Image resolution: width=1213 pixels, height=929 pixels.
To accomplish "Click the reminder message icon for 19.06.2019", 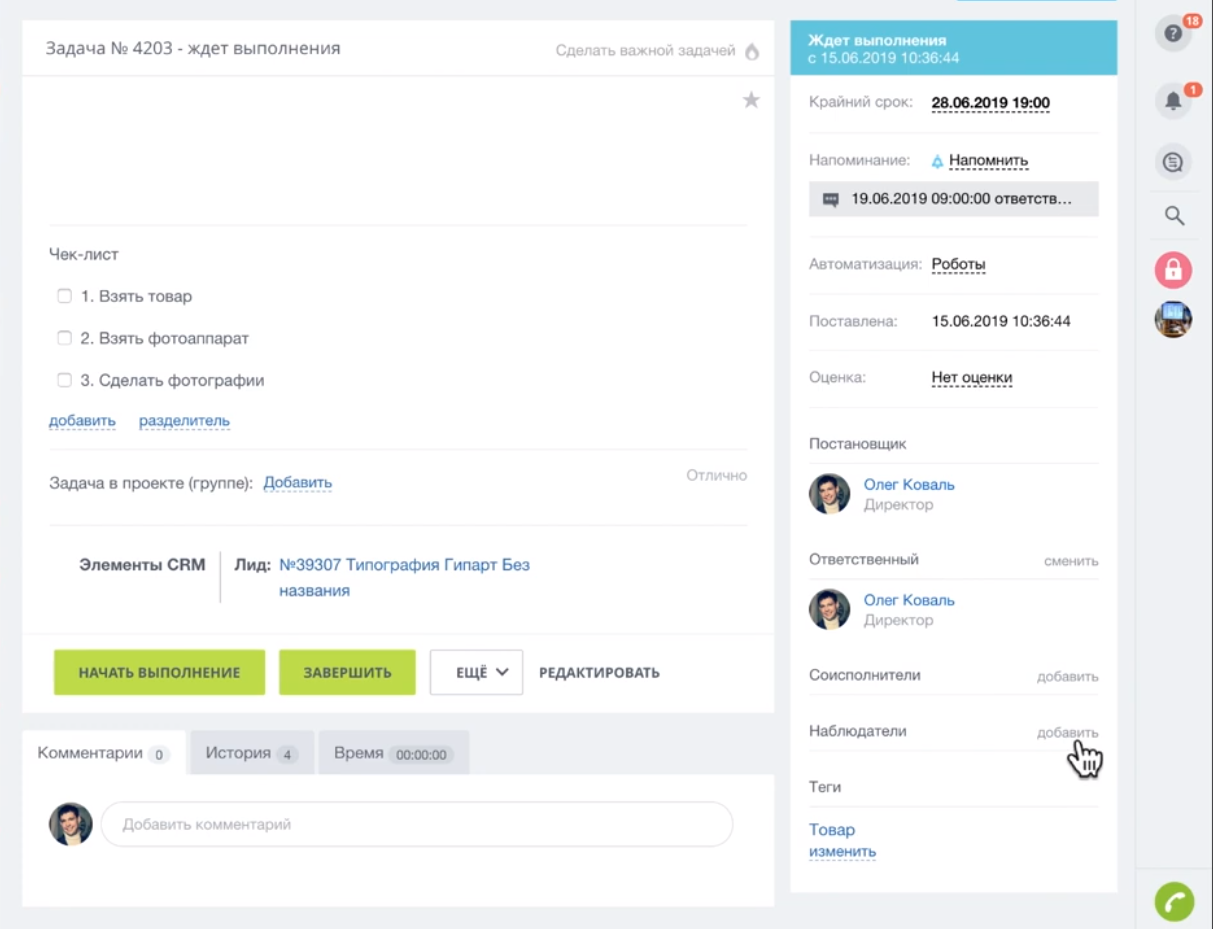I will [830, 199].
